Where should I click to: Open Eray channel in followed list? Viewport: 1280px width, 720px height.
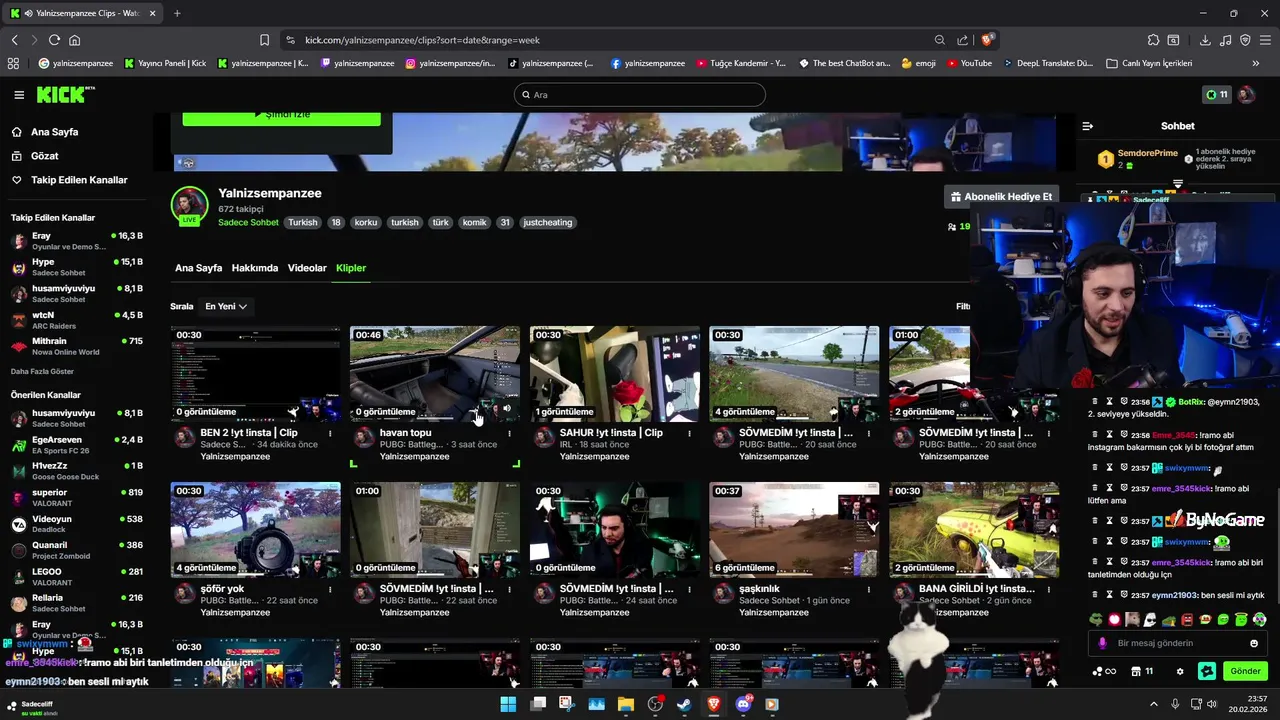pos(76,241)
